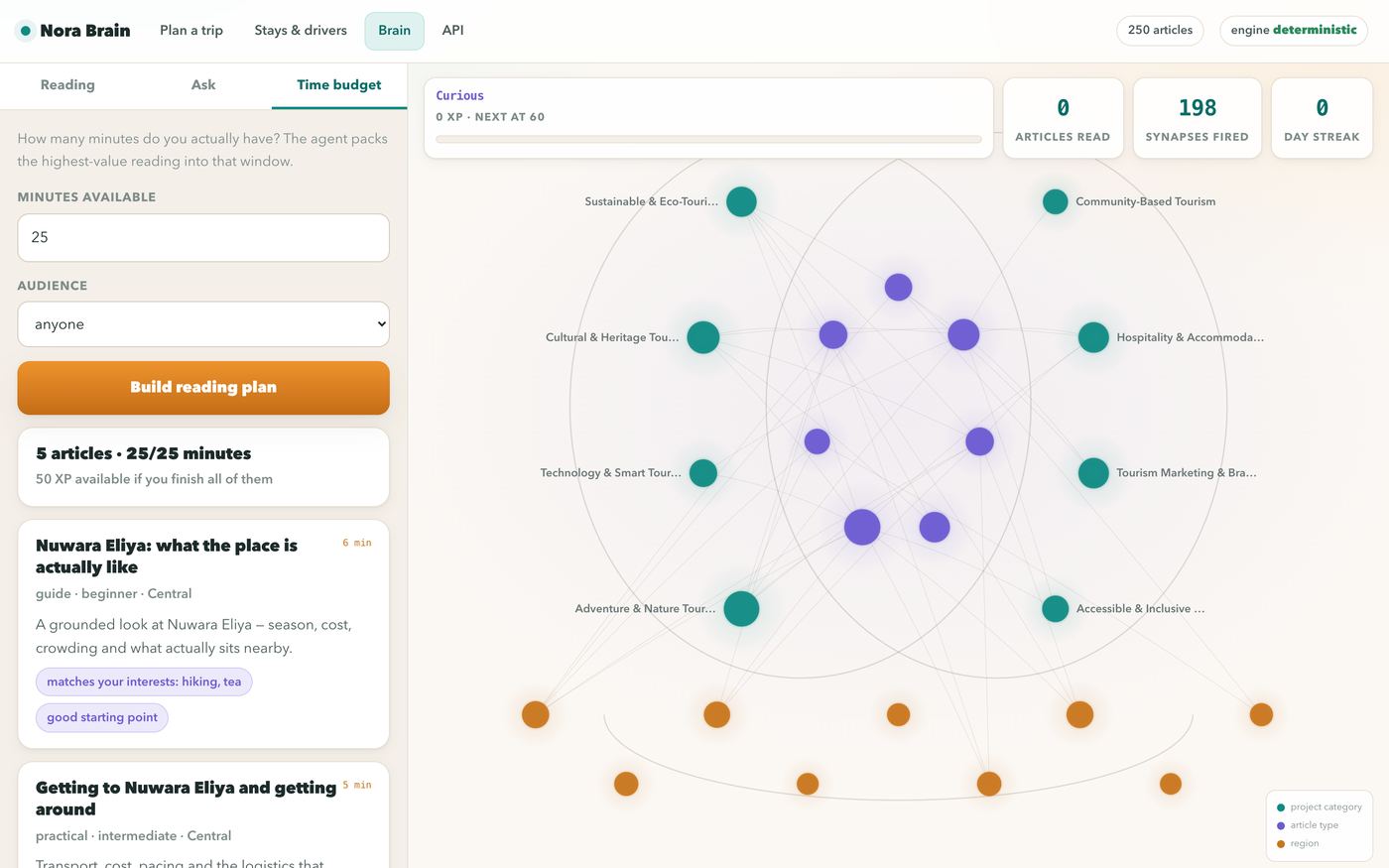Switch to the Ask tab
The image size is (1389, 868).
[203, 85]
